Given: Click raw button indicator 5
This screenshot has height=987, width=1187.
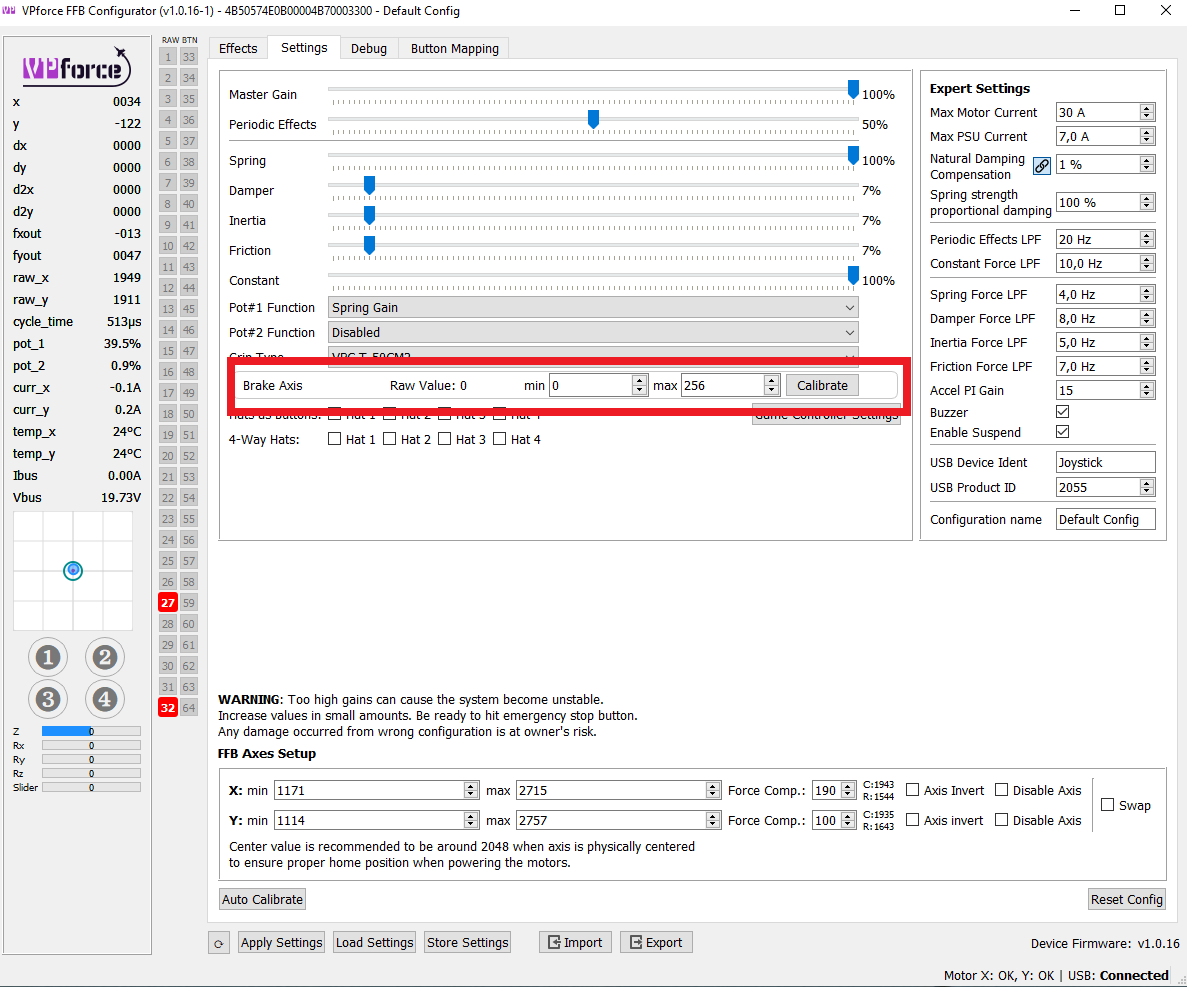Looking at the screenshot, I should point(168,141).
